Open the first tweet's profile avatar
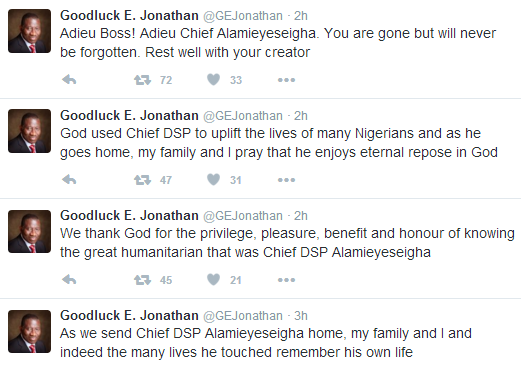 point(29,31)
